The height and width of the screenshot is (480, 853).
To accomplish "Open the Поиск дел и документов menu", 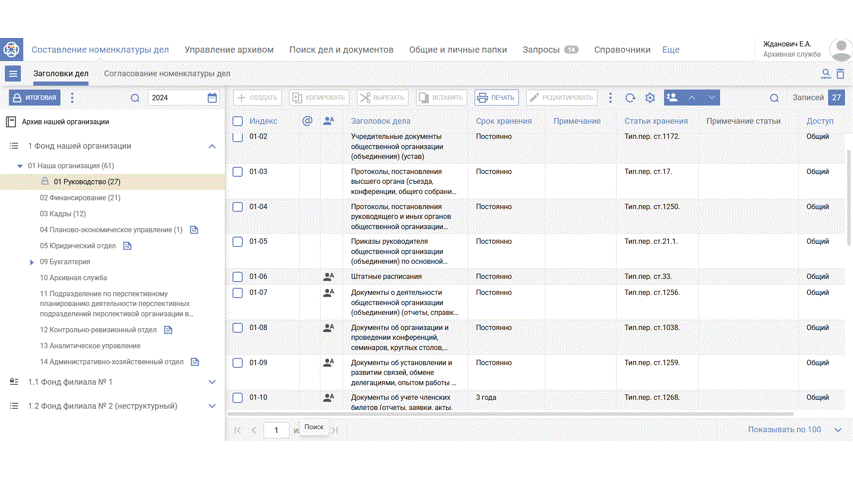I will 341,49.
